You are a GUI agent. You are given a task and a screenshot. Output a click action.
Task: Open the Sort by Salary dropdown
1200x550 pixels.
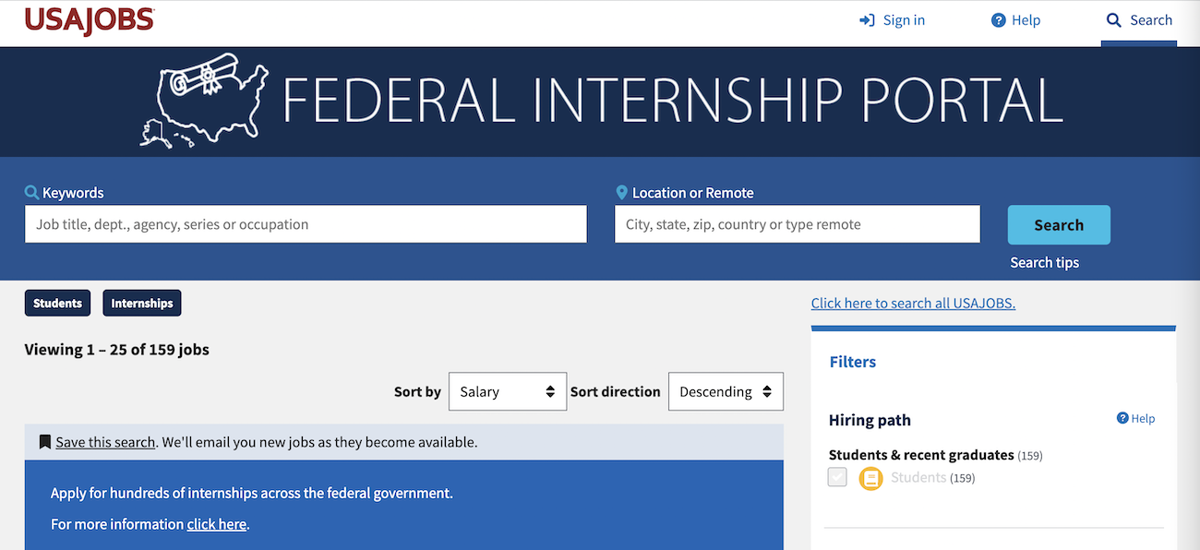[x=507, y=392]
